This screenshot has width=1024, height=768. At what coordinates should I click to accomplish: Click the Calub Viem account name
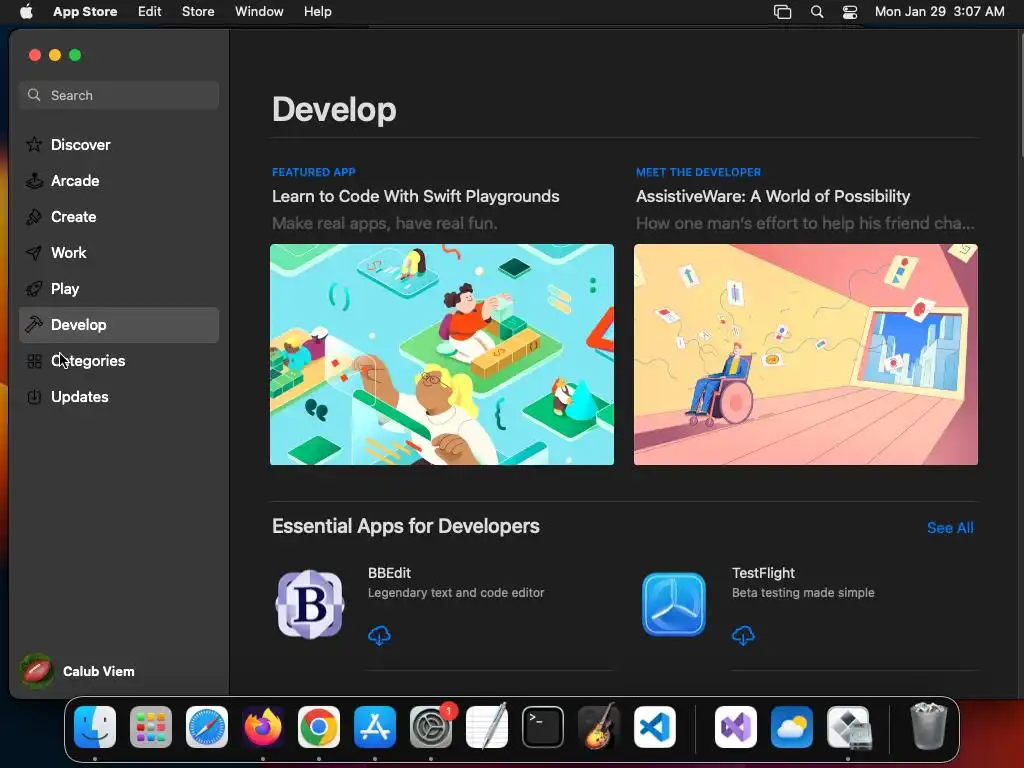[99, 671]
